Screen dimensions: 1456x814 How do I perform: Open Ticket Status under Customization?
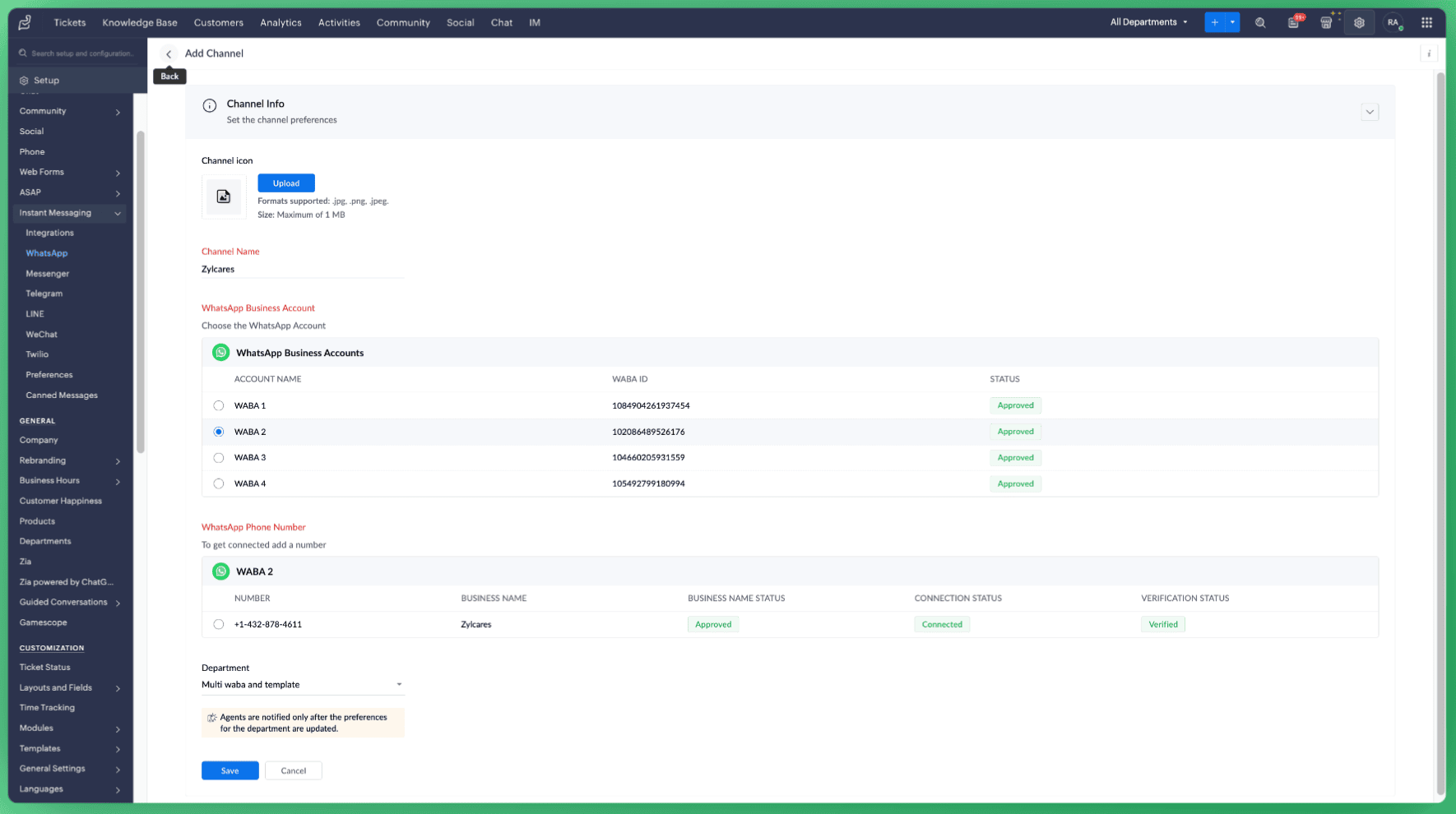(x=45, y=668)
